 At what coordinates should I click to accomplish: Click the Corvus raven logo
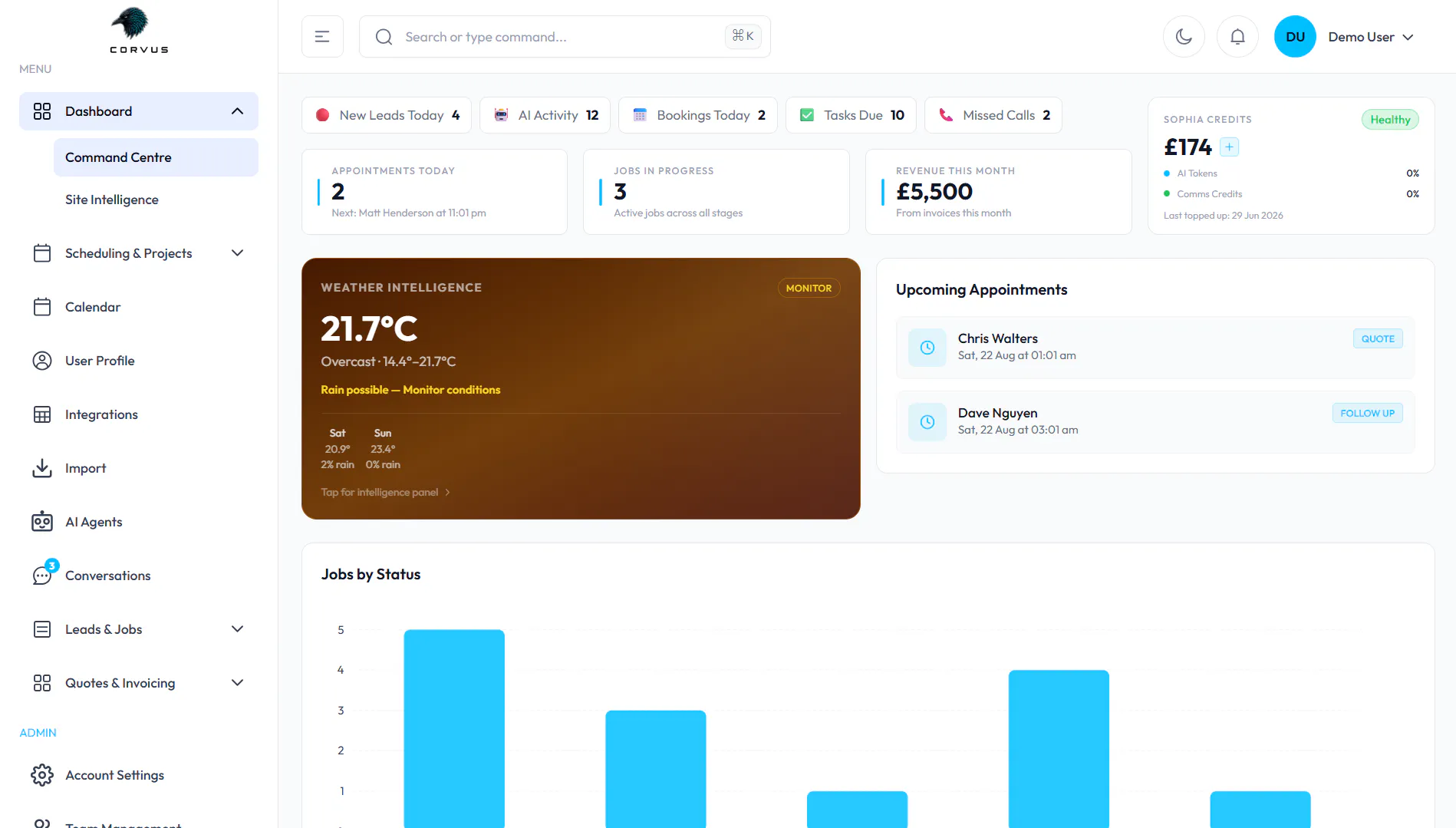click(x=139, y=31)
